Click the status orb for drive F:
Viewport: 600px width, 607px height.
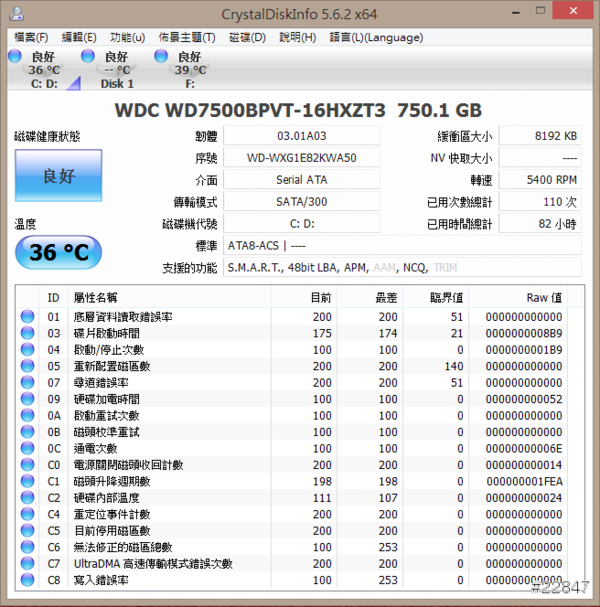point(161,57)
